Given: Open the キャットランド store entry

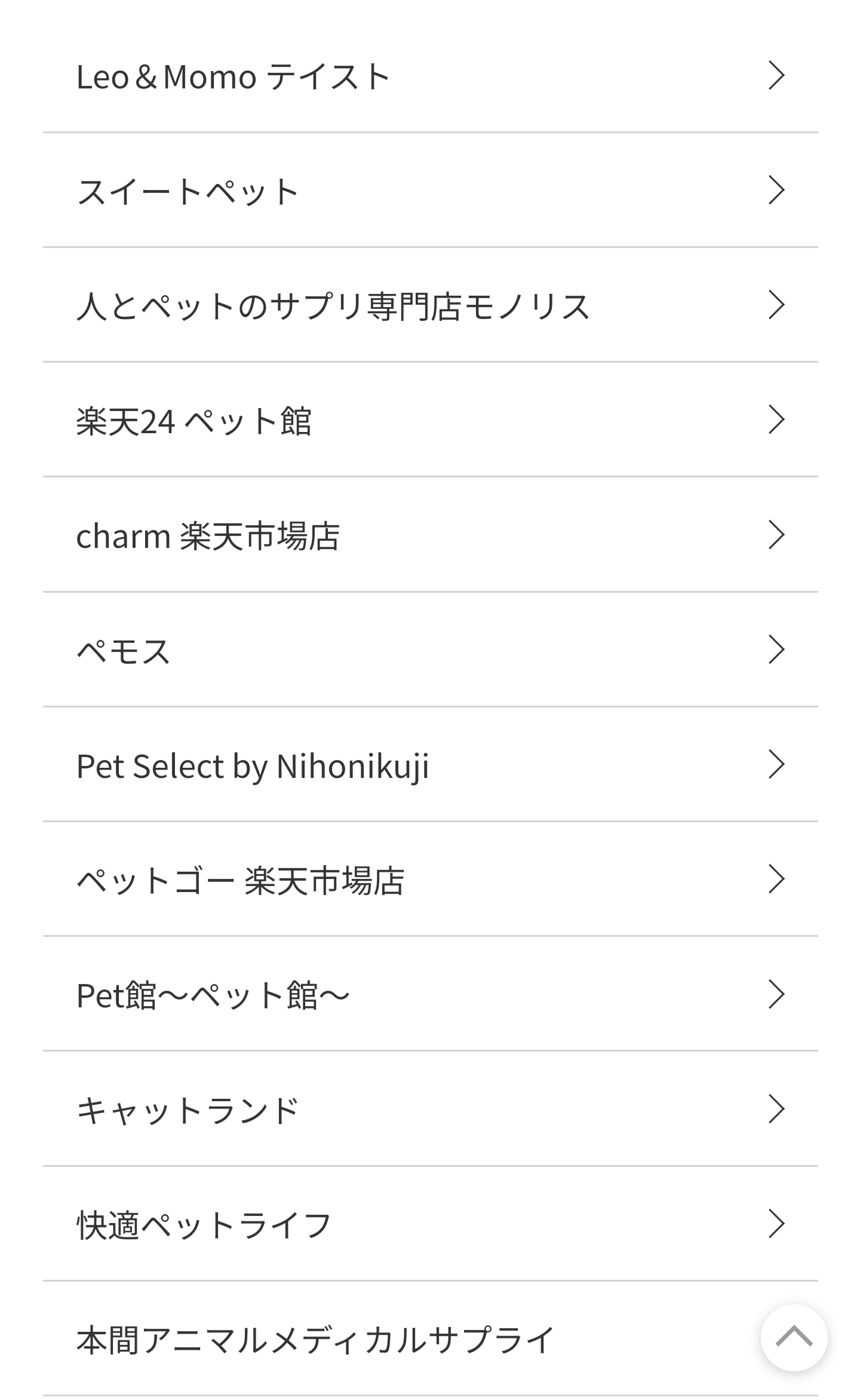Looking at the screenshot, I should [188, 1110].
